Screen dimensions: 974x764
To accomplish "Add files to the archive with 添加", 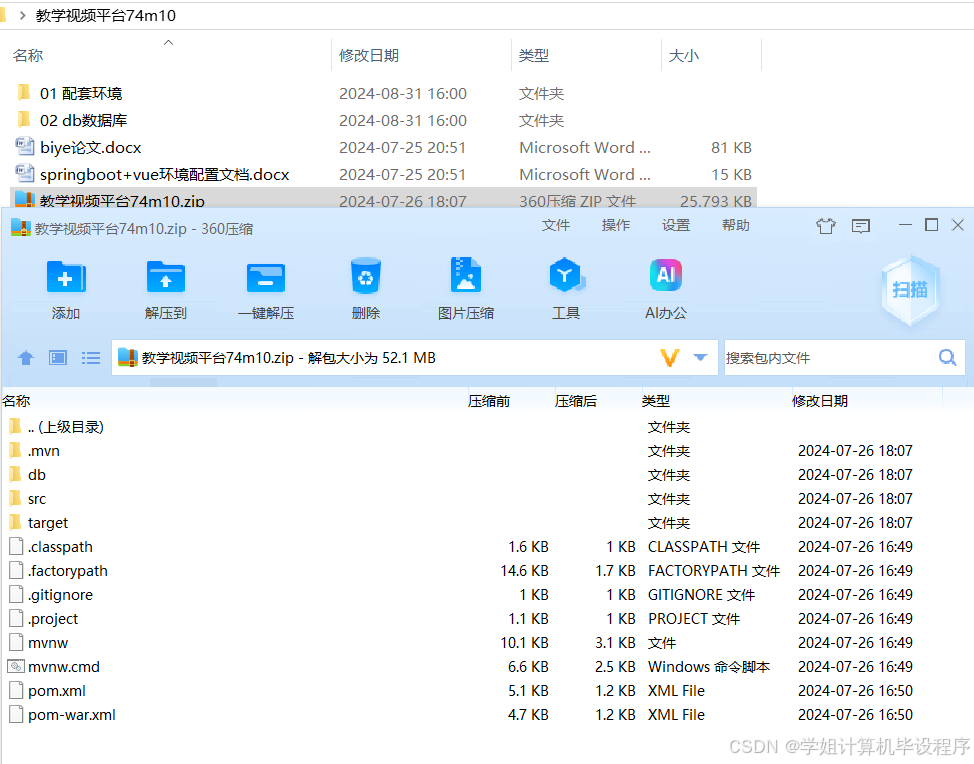I will (65, 289).
